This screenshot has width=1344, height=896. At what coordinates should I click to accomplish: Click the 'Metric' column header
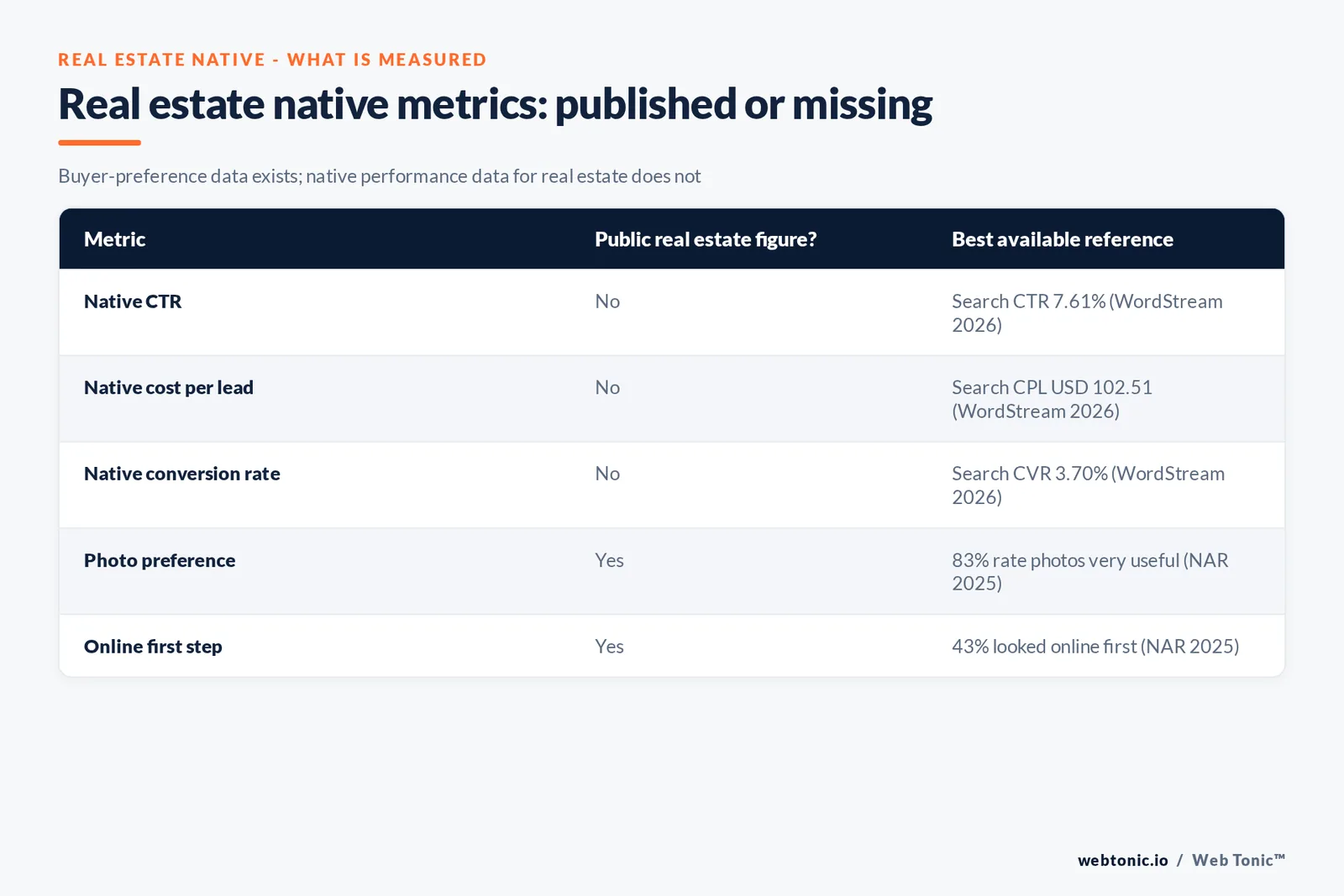point(114,239)
